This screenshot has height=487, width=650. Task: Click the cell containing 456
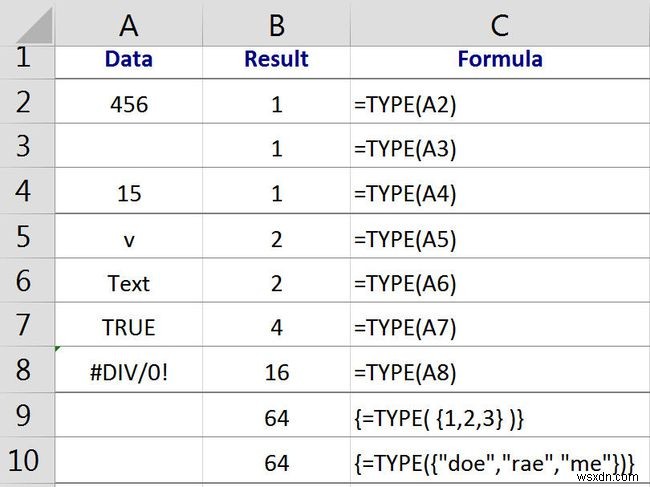pos(128,104)
